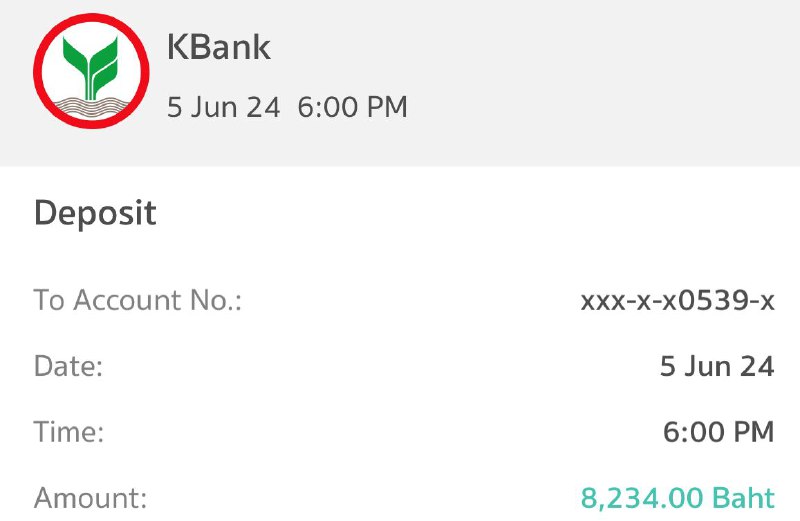800x521 pixels.
Task: Select the 6:00 PM value in Time row
Action: [719, 432]
